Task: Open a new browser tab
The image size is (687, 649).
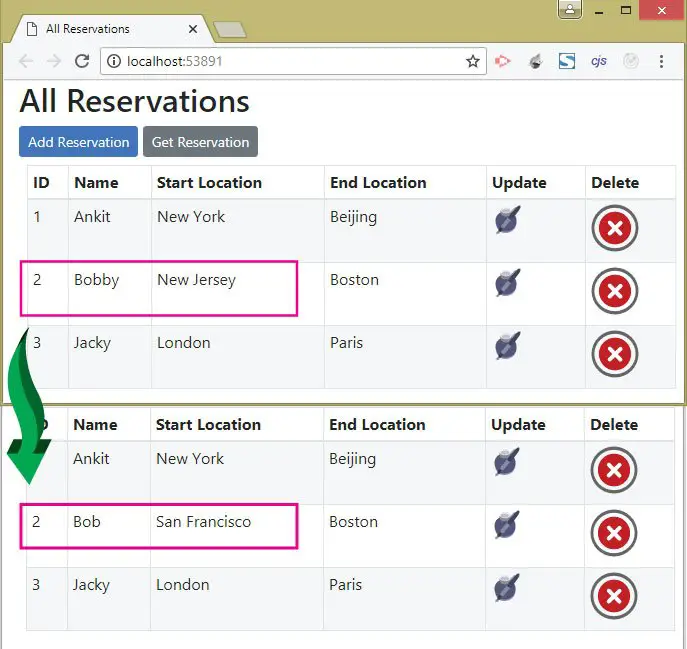Action: point(230,30)
